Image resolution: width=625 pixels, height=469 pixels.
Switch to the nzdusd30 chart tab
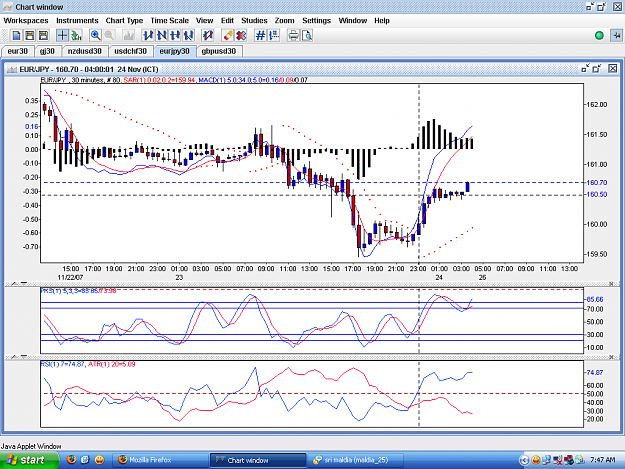85,51
